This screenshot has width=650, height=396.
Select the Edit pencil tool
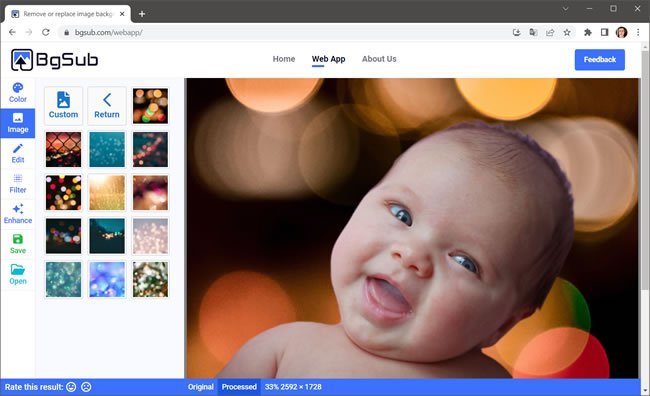click(18, 153)
